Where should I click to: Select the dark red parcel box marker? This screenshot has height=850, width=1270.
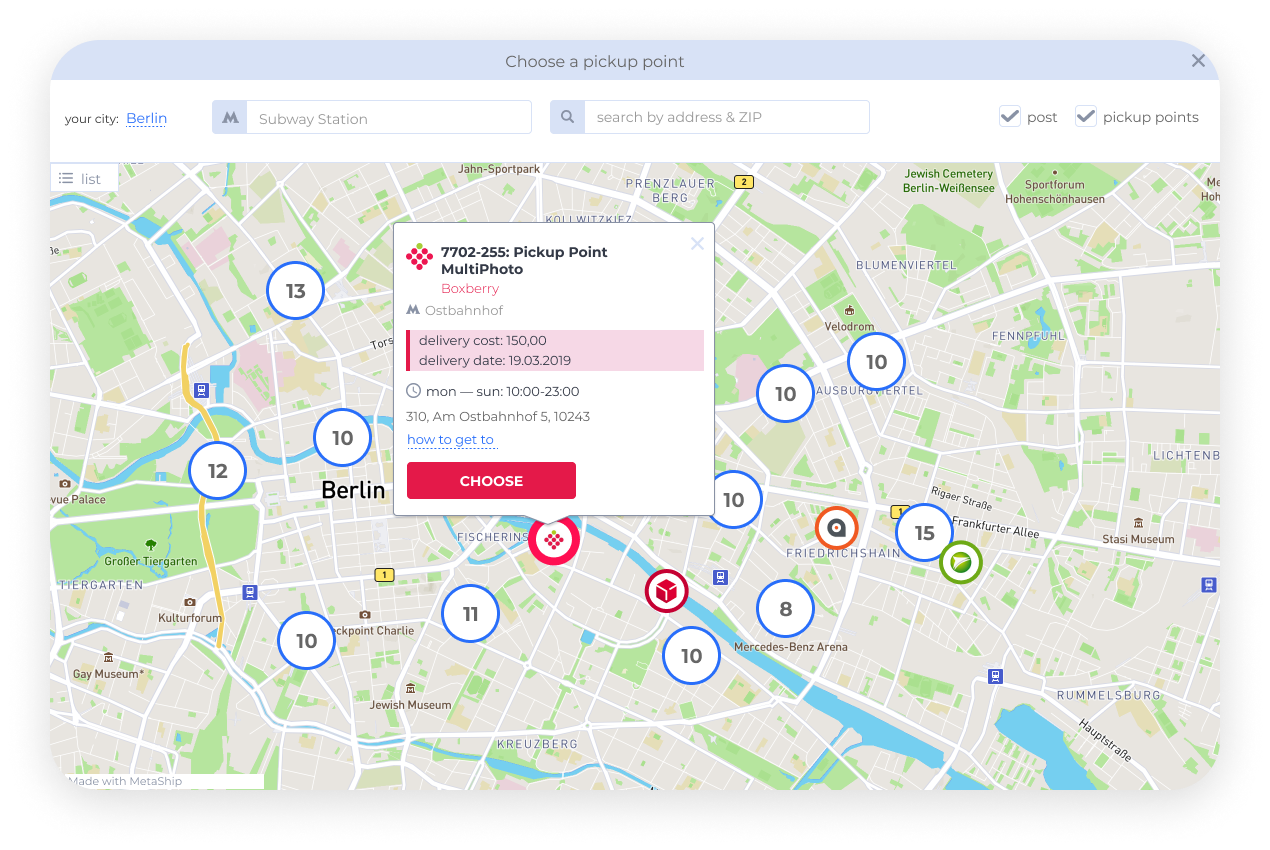[667, 592]
